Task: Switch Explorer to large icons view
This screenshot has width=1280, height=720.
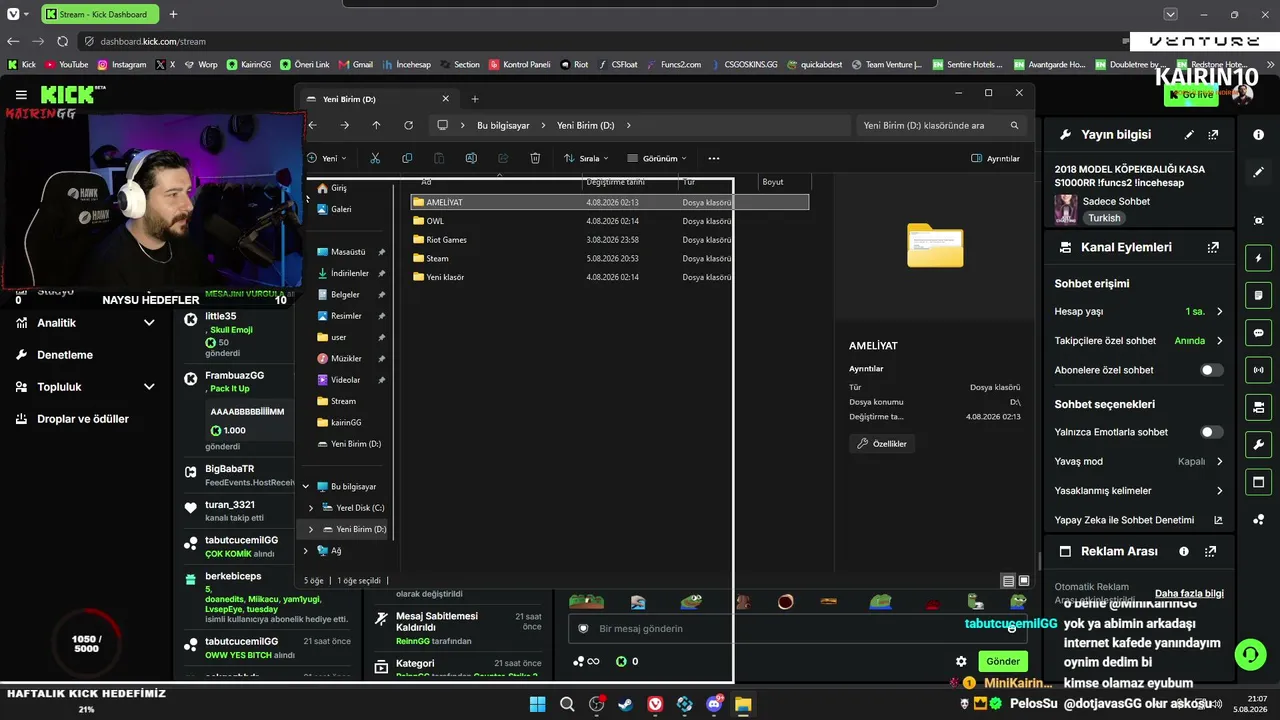Action: coord(1024,581)
